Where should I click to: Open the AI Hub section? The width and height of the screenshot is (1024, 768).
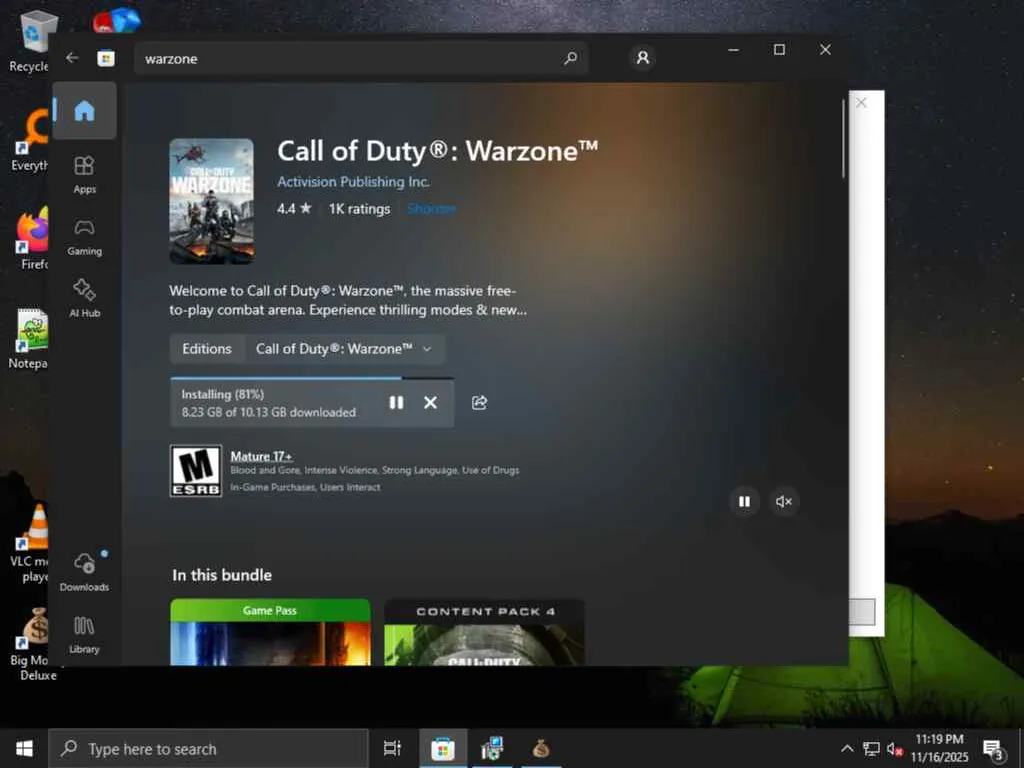pos(84,298)
